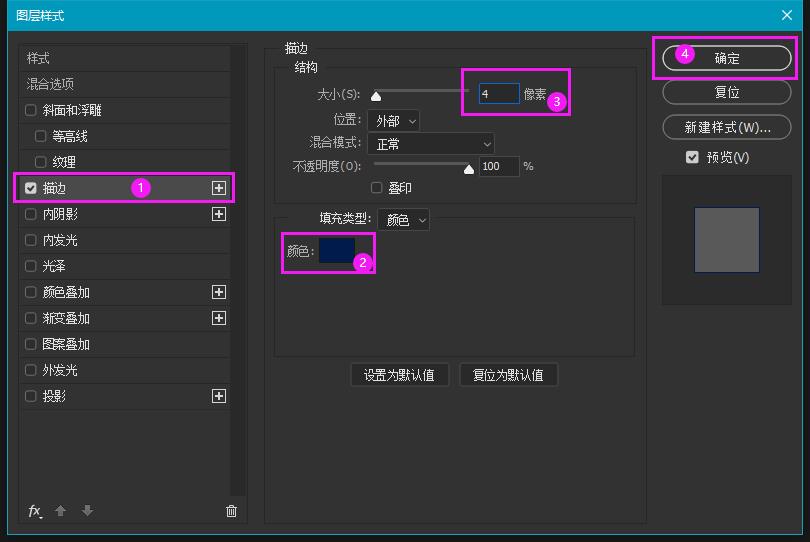Viewport: 810px width, 542px height.
Task: Enable the 内阴影 checkbox
Action: point(30,214)
